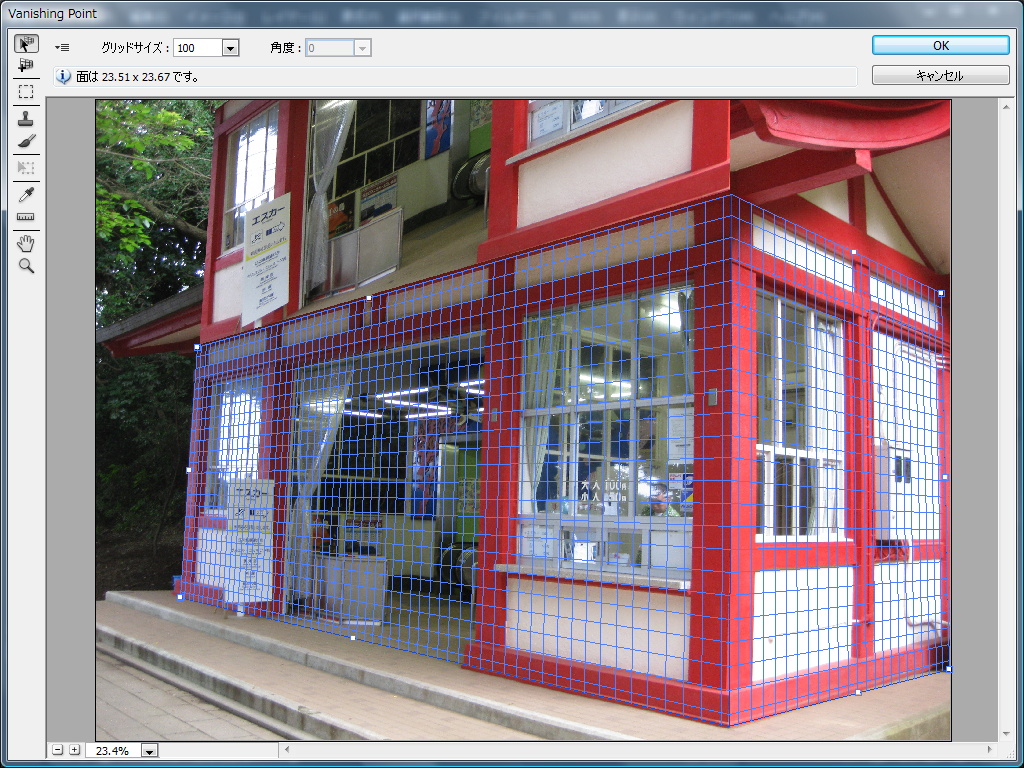This screenshot has width=1024, height=768.
Task: Click the vertical scrollbar up arrow
Action: click(x=1006, y=106)
